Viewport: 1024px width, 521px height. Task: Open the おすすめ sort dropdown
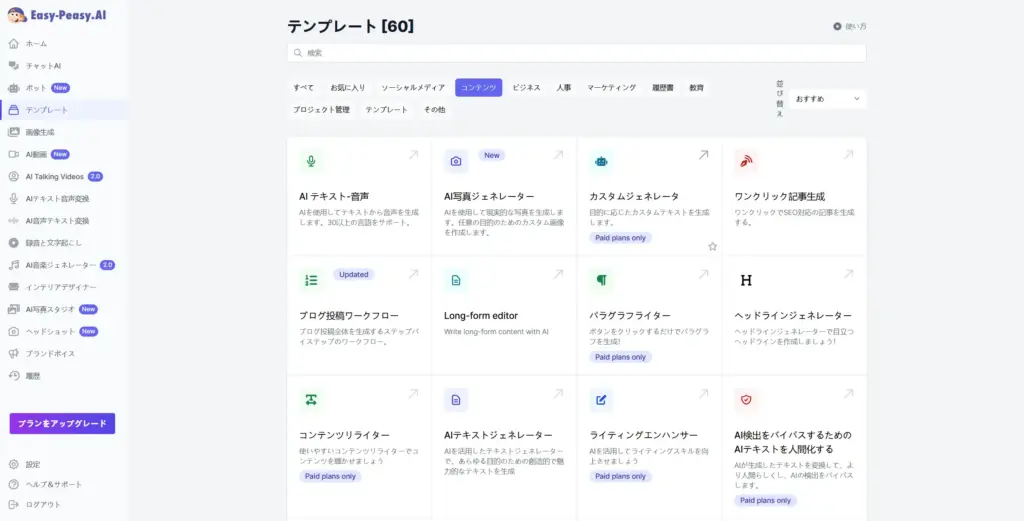827,99
